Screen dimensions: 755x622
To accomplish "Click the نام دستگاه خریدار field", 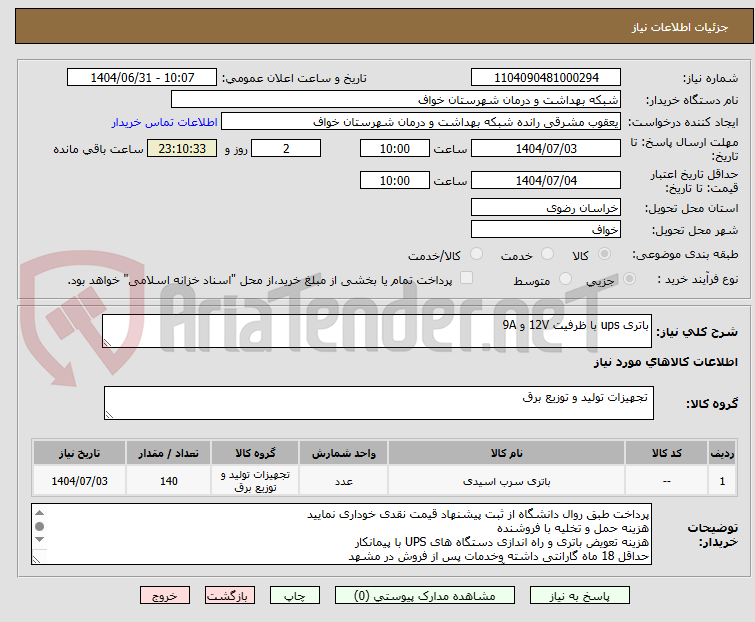I will [396, 100].
